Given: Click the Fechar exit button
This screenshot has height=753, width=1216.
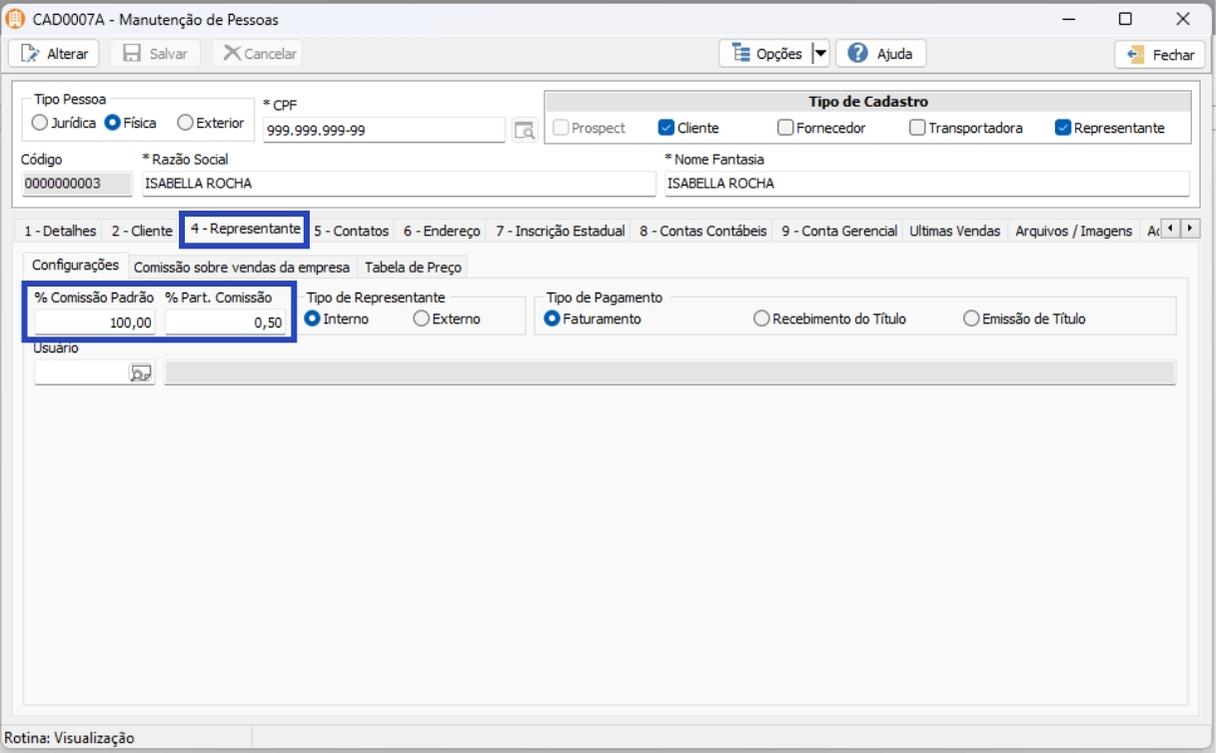Looking at the screenshot, I should [1160, 55].
